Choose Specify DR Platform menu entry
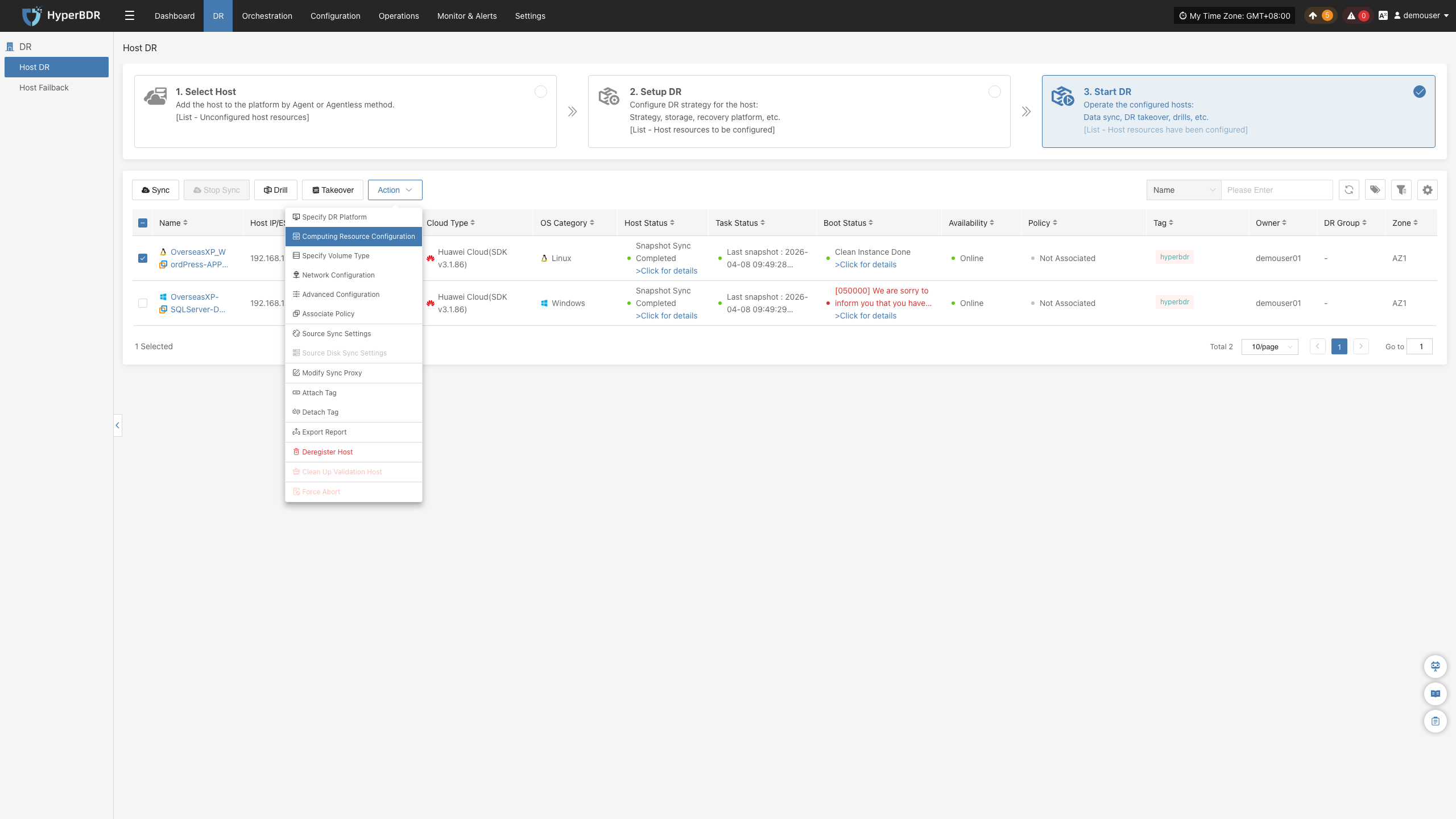 click(354, 217)
